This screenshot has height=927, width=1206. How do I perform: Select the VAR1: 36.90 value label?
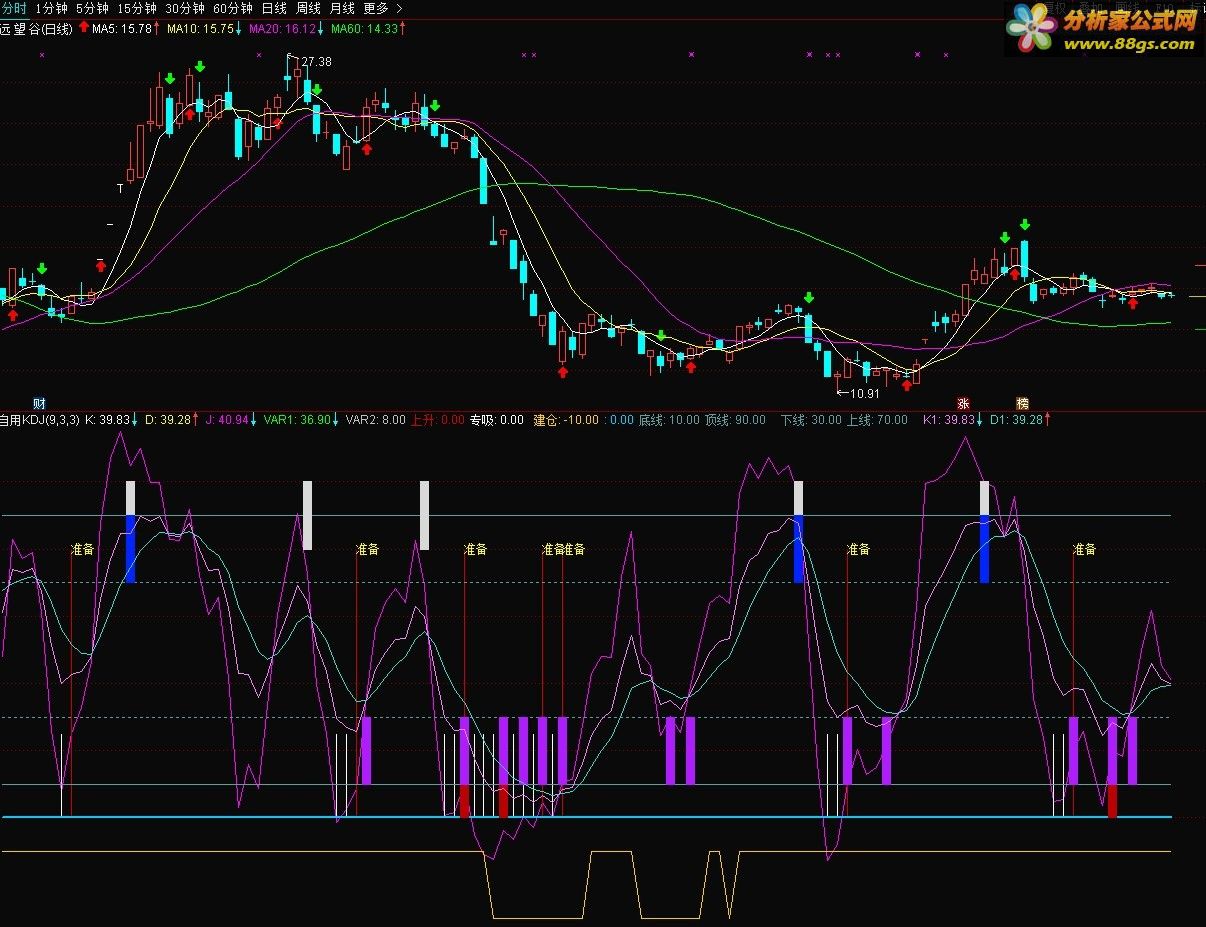296,420
